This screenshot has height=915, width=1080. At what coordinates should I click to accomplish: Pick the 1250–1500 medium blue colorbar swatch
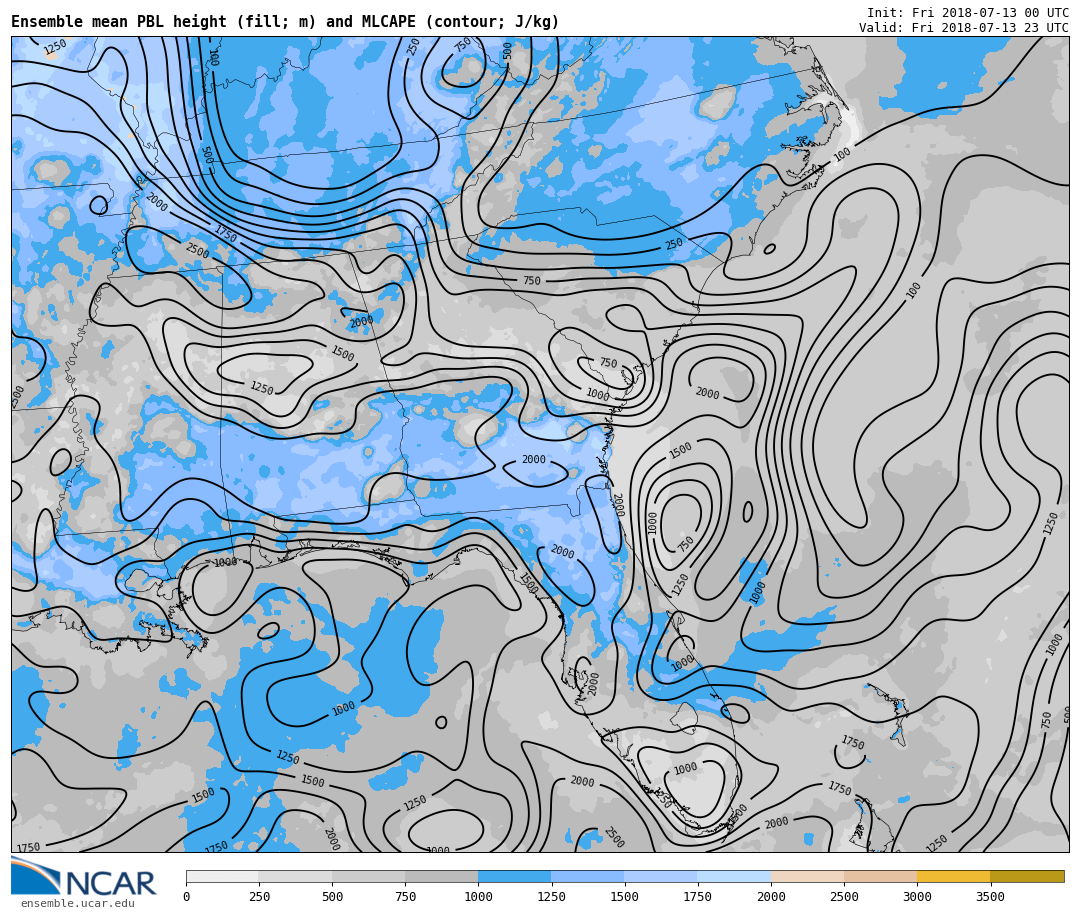coord(587,876)
